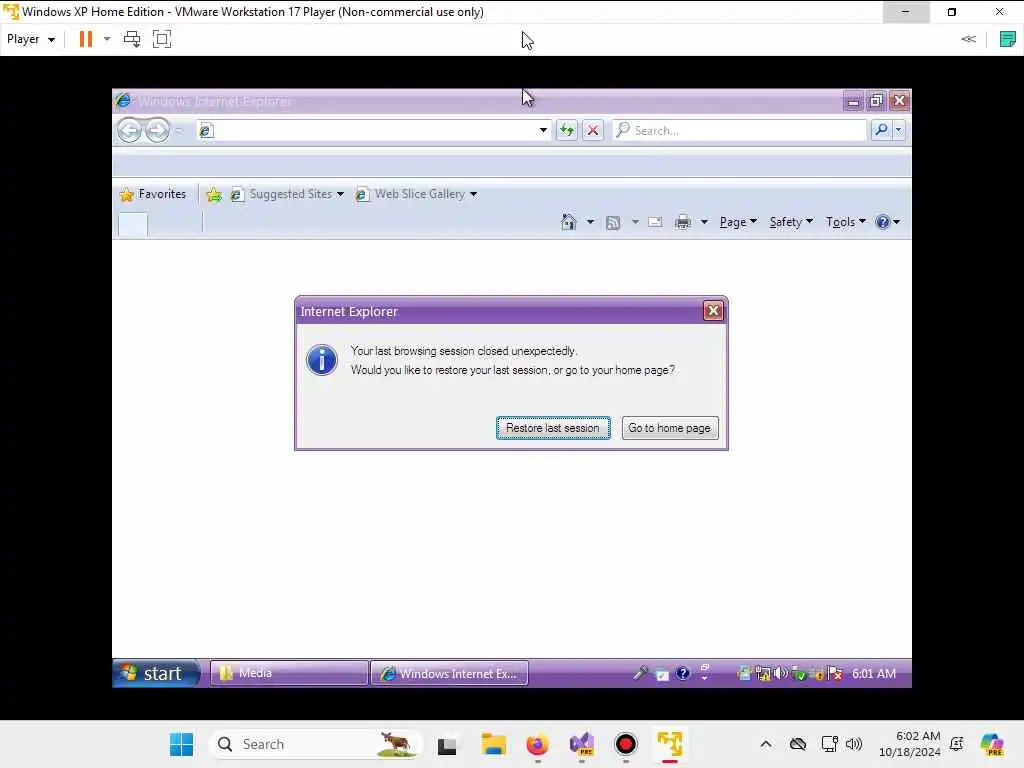Open the VMware Player menu dropdown

(x=31, y=39)
